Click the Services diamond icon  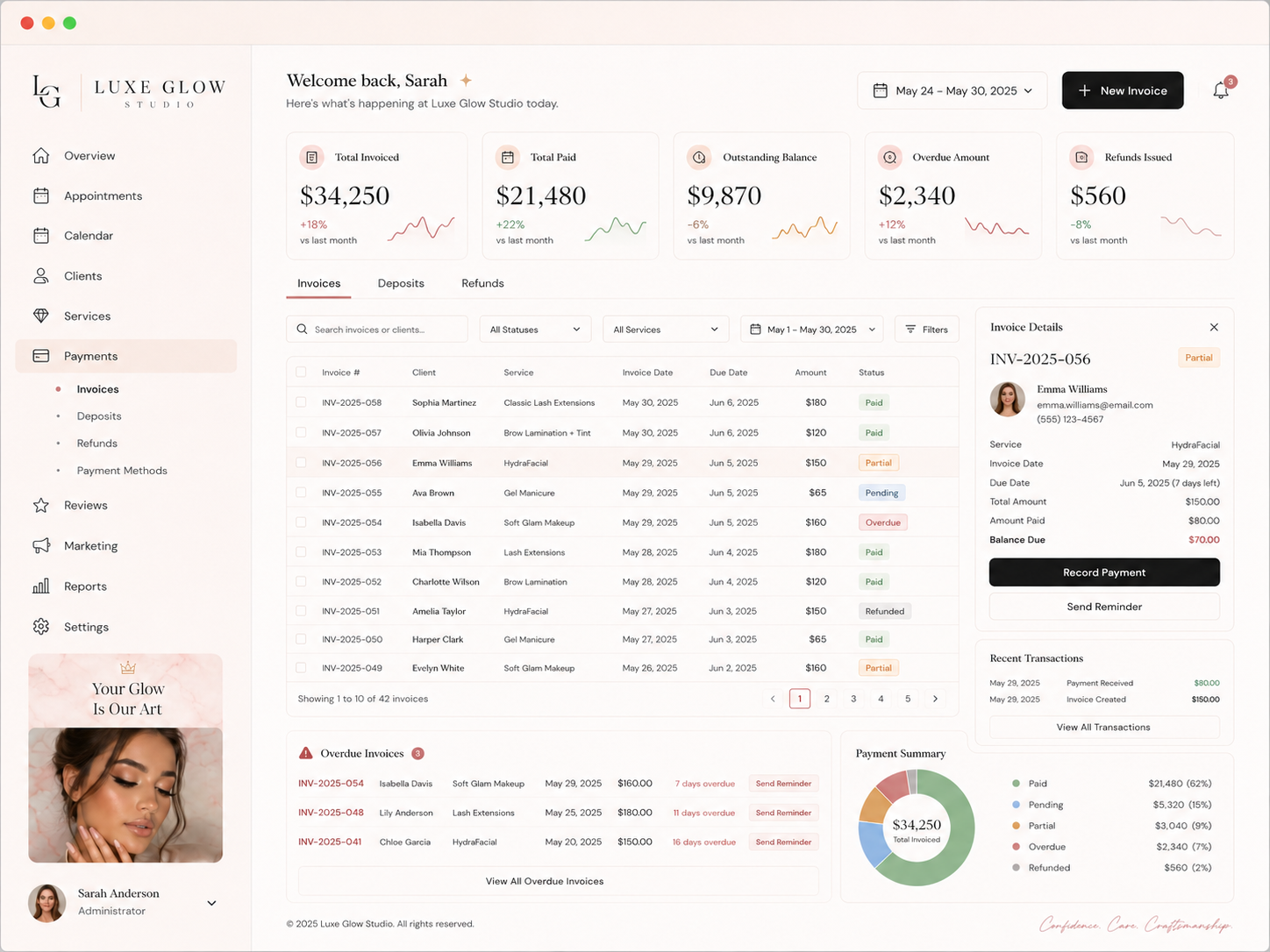point(41,316)
